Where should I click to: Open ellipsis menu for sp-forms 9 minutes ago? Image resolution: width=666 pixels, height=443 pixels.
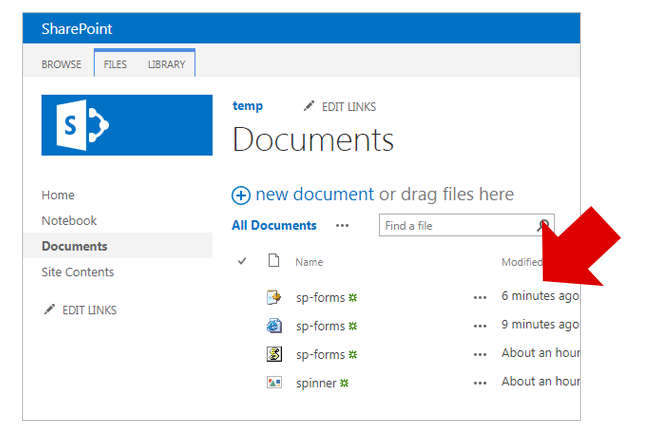coord(480,326)
